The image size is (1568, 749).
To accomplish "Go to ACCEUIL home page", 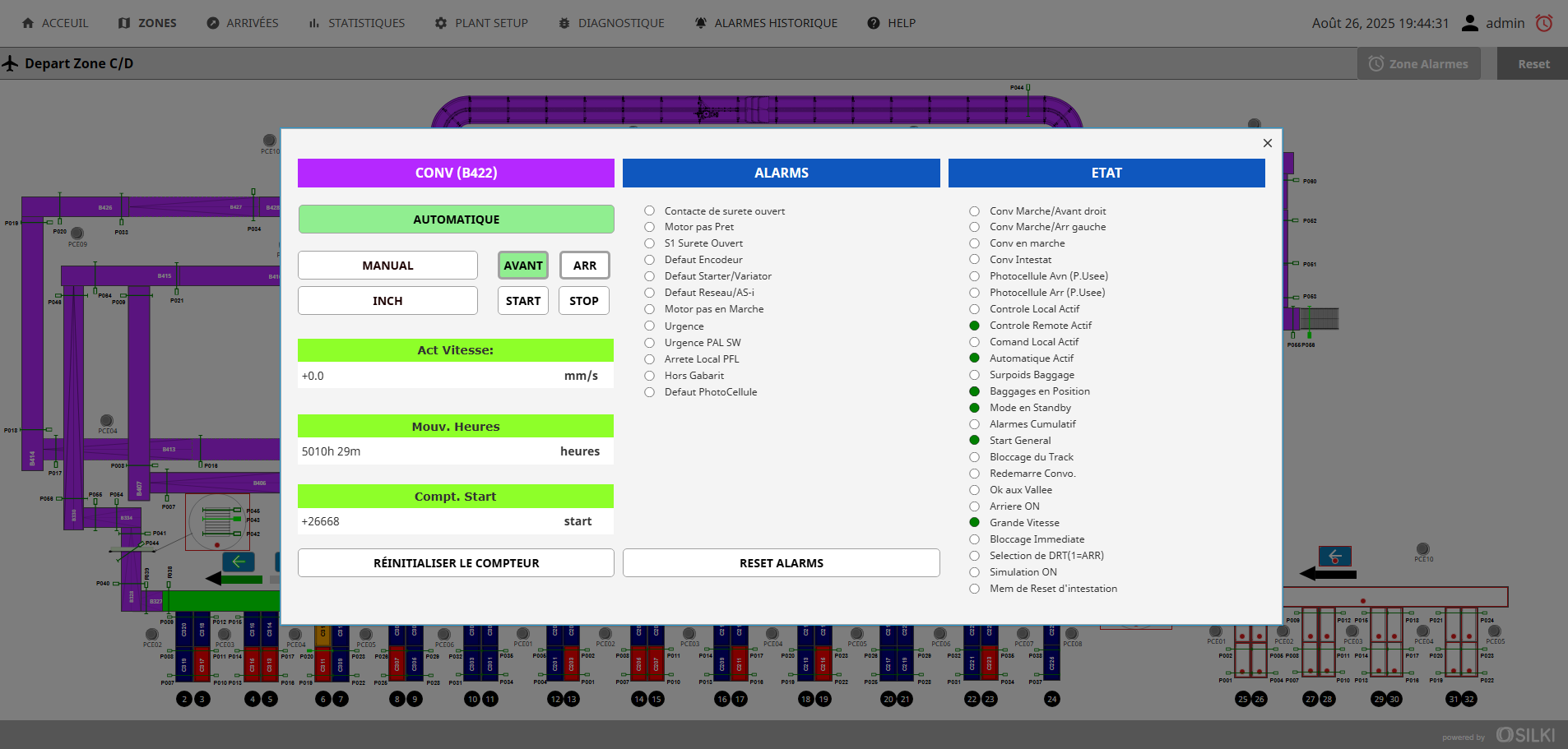I will click(x=54, y=23).
